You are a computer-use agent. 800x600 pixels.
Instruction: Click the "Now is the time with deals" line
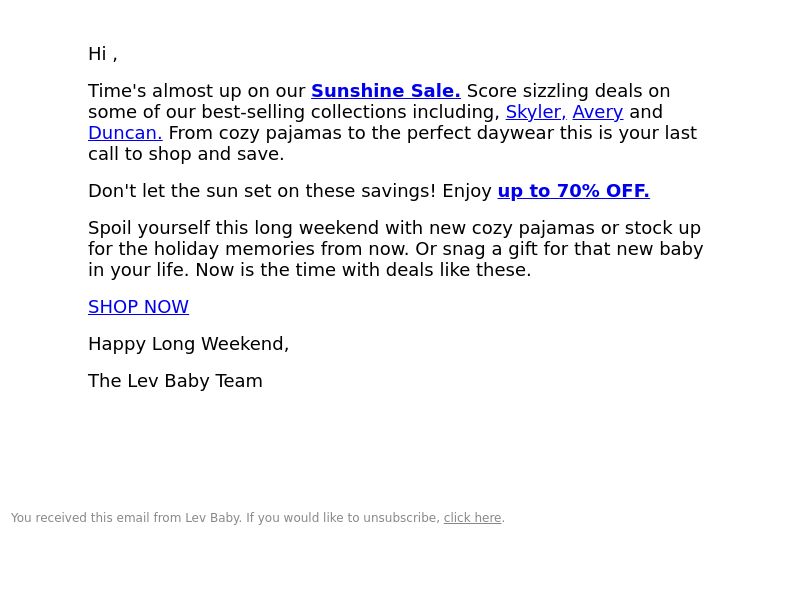coord(363,270)
